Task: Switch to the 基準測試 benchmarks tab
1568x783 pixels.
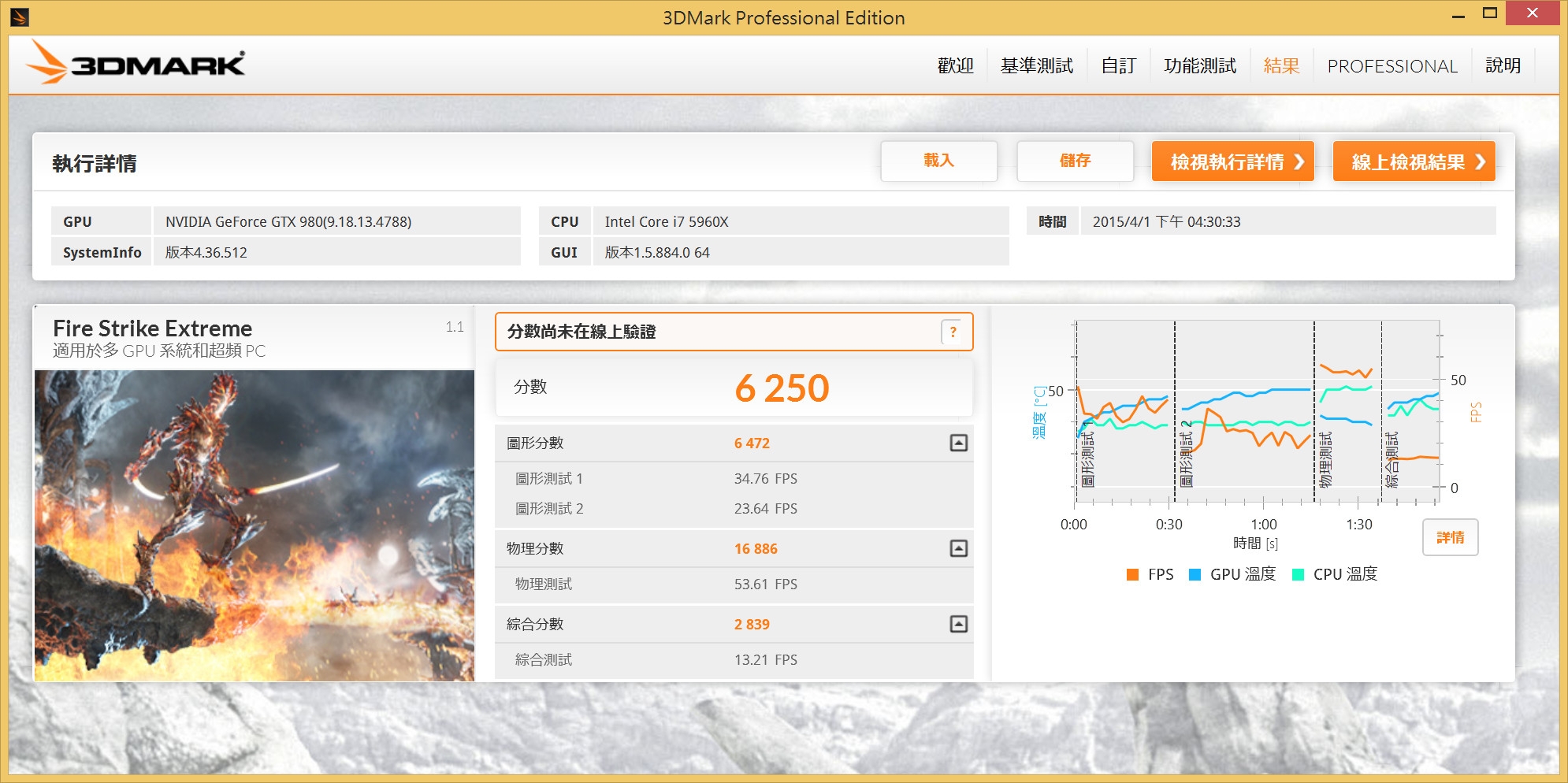Action: click(x=1037, y=65)
